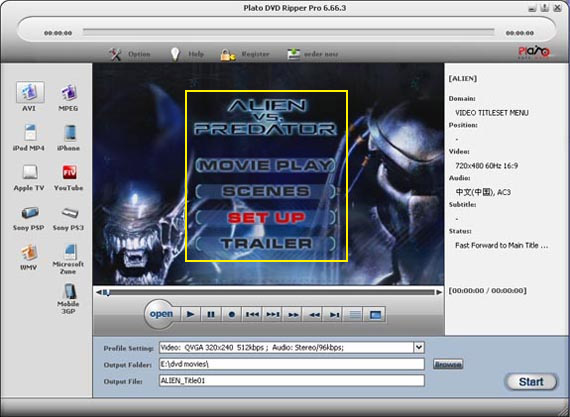Click the AC3 audio track text
The width and height of the screenshot is (570, 417).
[x=483, y=192]
